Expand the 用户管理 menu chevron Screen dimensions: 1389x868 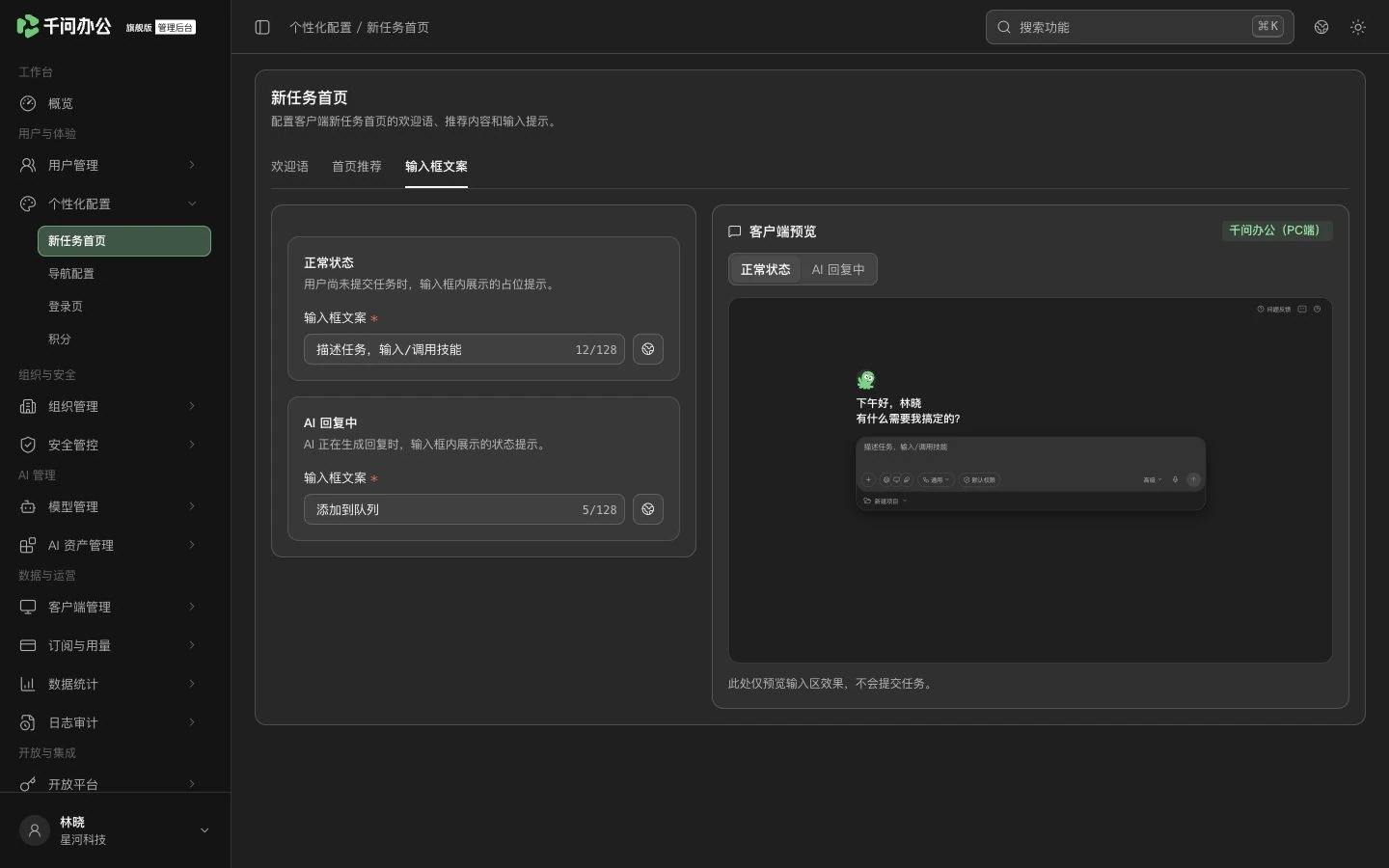(192, 165)
